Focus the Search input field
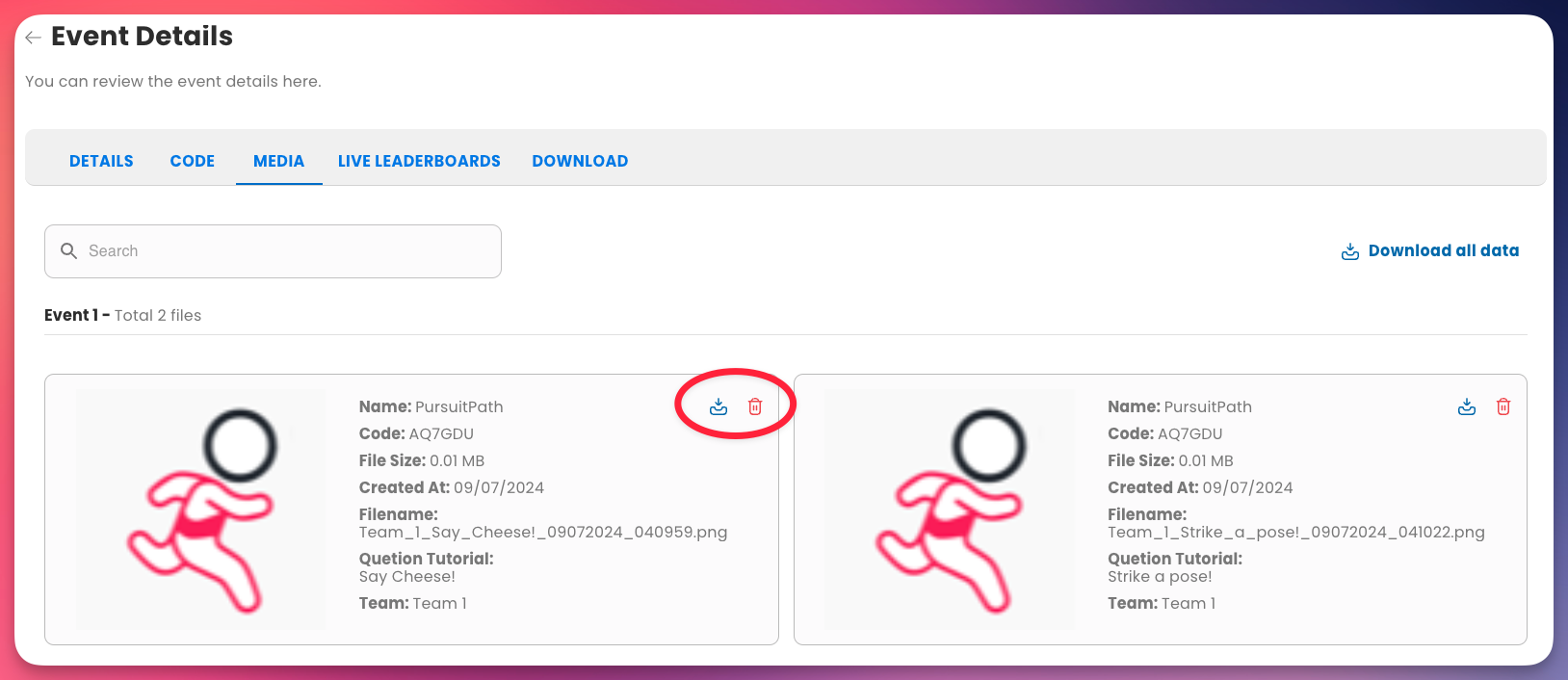1568x680 pixels. tap(289, 251)
